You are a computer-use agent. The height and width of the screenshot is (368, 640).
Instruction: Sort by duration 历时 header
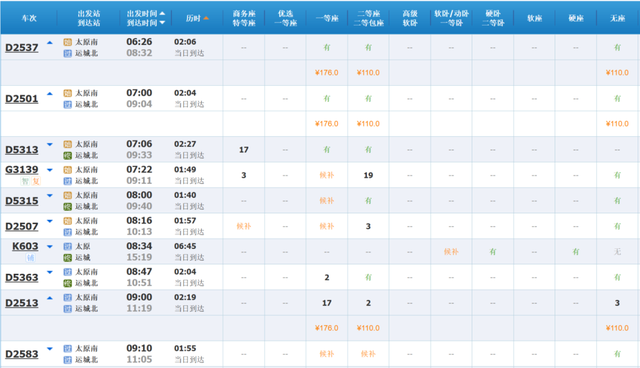tap(197, 18)
